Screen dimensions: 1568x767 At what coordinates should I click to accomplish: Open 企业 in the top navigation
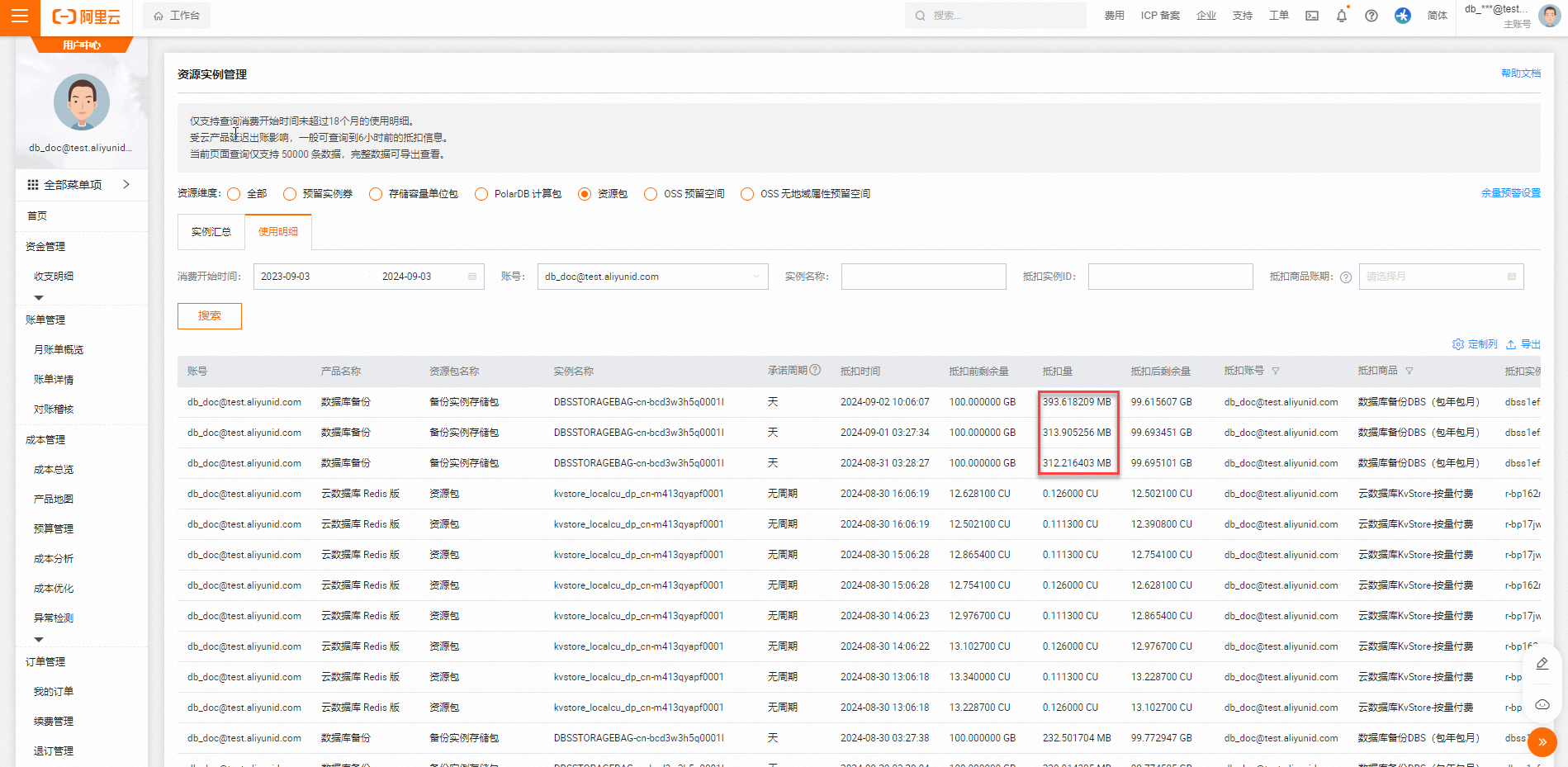point(1206,16)
